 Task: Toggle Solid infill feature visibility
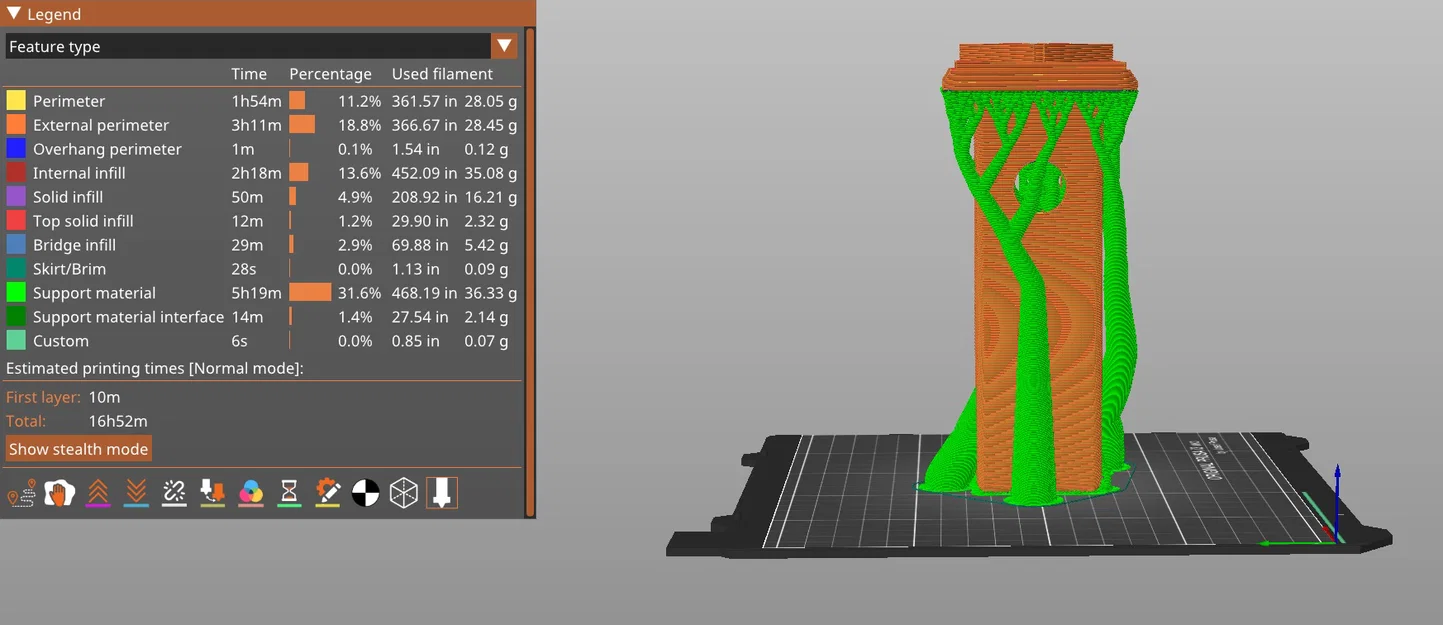point(262,197)
